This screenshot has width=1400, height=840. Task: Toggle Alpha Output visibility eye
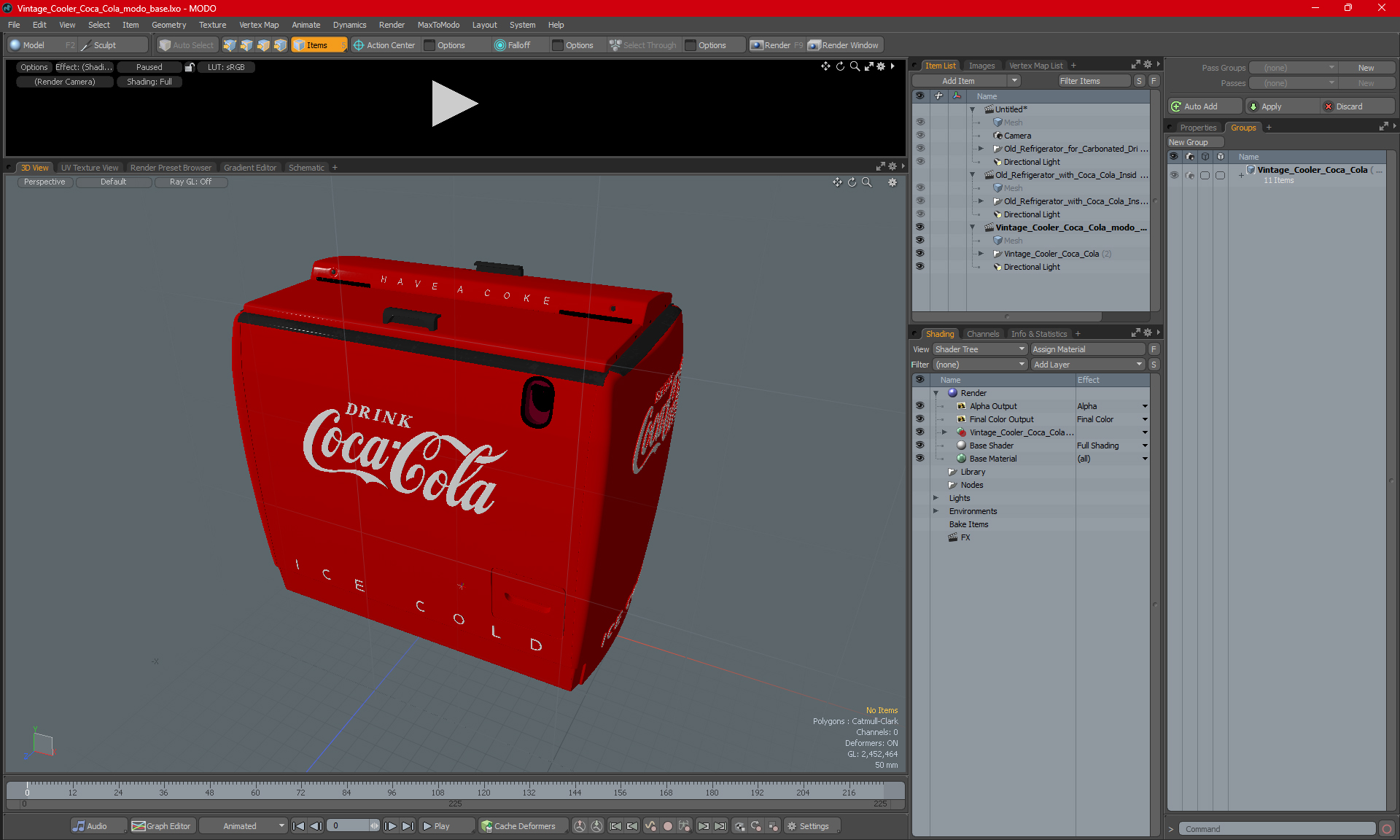(x=920, y=406)
